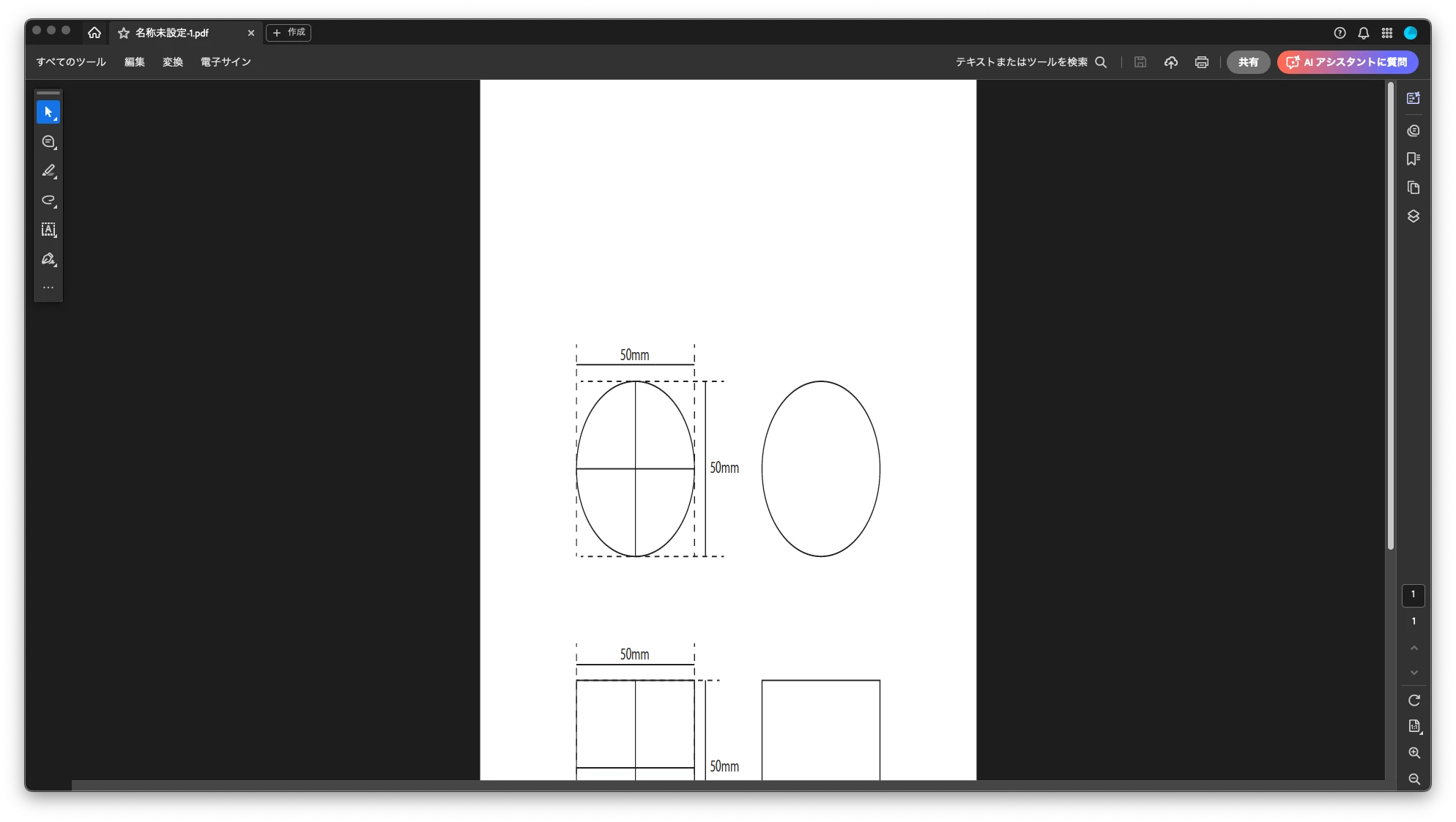Click the 共有 share button
Viewport: 1456px width, 822px height.
click(x=1248, y=62)
